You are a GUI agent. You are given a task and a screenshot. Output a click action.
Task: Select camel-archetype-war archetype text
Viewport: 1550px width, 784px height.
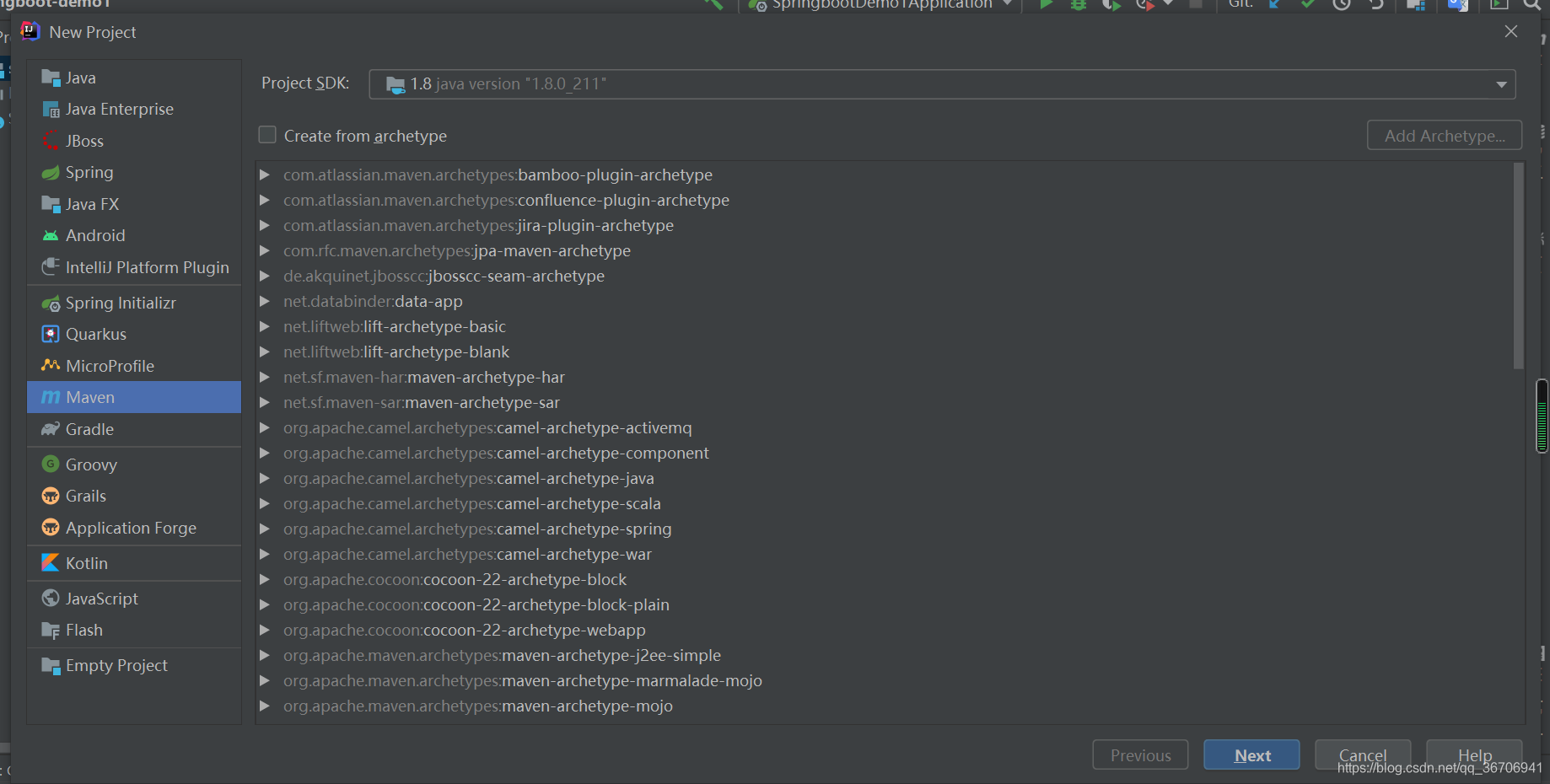click(x=574, y=555)
